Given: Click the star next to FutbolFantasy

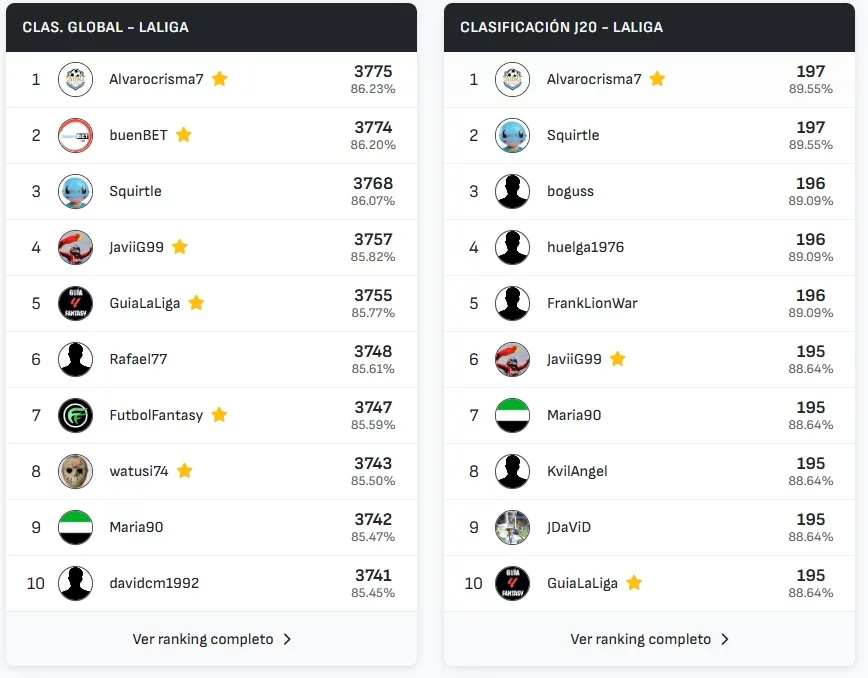Looking at the screenshot, I should (x=219, y=415).
